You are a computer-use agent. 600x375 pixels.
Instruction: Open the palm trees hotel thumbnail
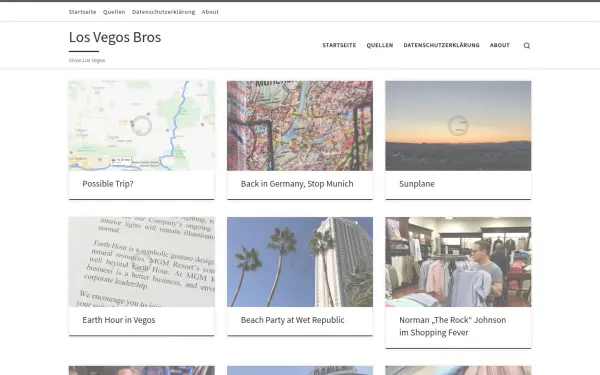pos(300,262)
